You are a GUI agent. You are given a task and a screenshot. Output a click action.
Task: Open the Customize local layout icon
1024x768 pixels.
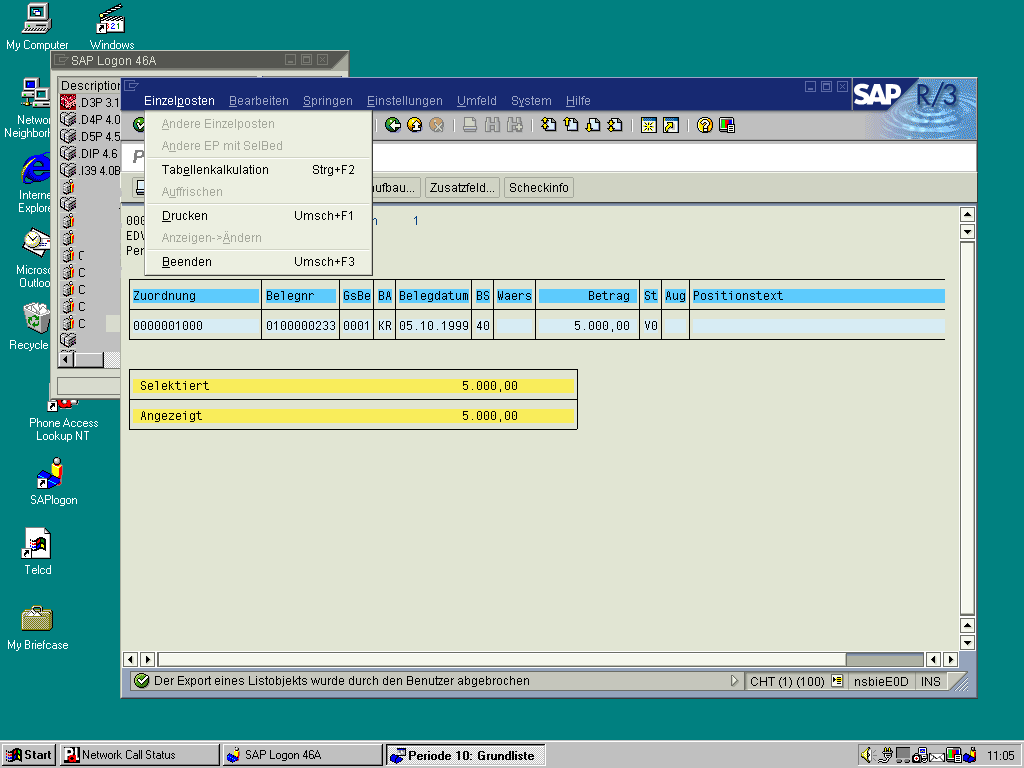[x=727, y=125]
